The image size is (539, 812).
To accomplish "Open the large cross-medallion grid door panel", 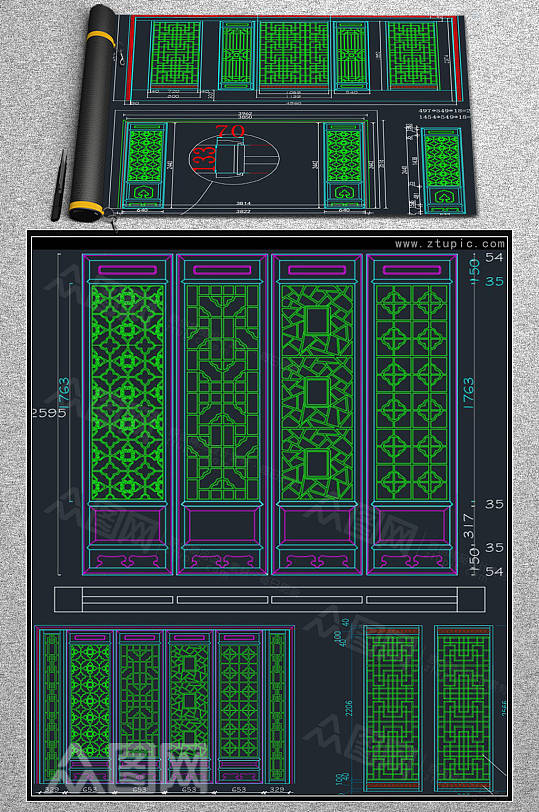I will click(412, 414).
